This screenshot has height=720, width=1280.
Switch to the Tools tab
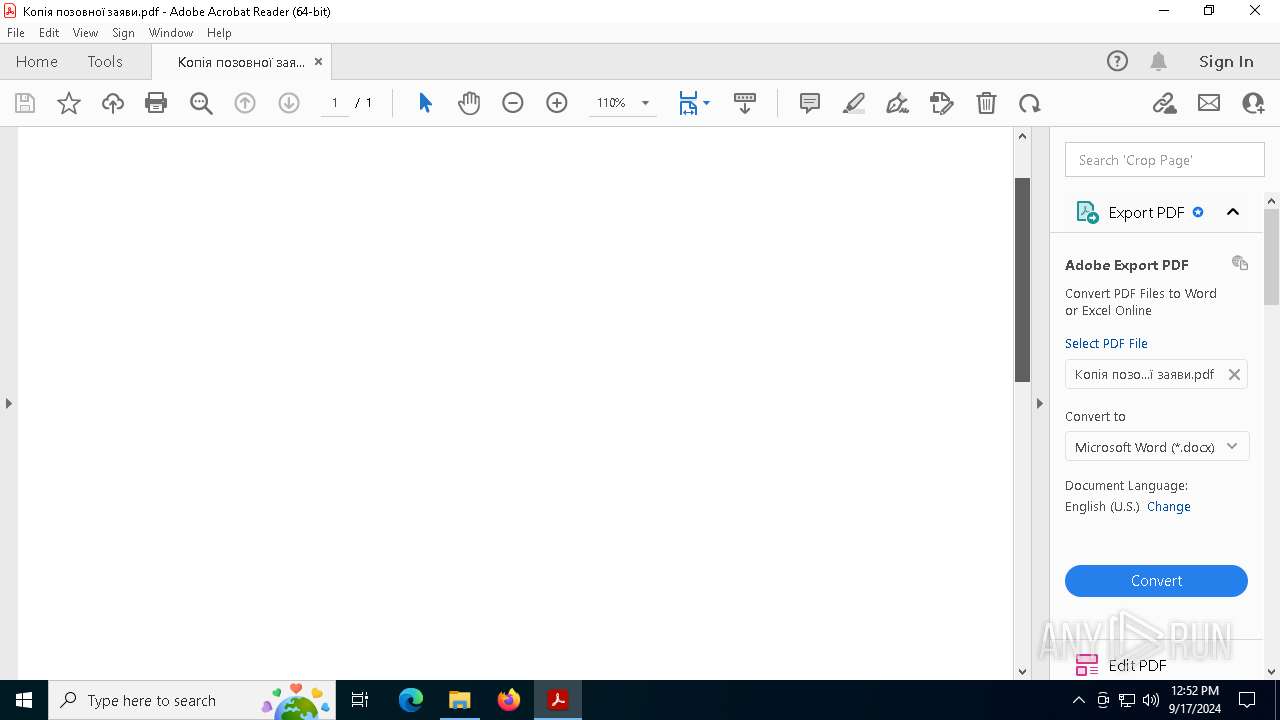pos(105,61)
